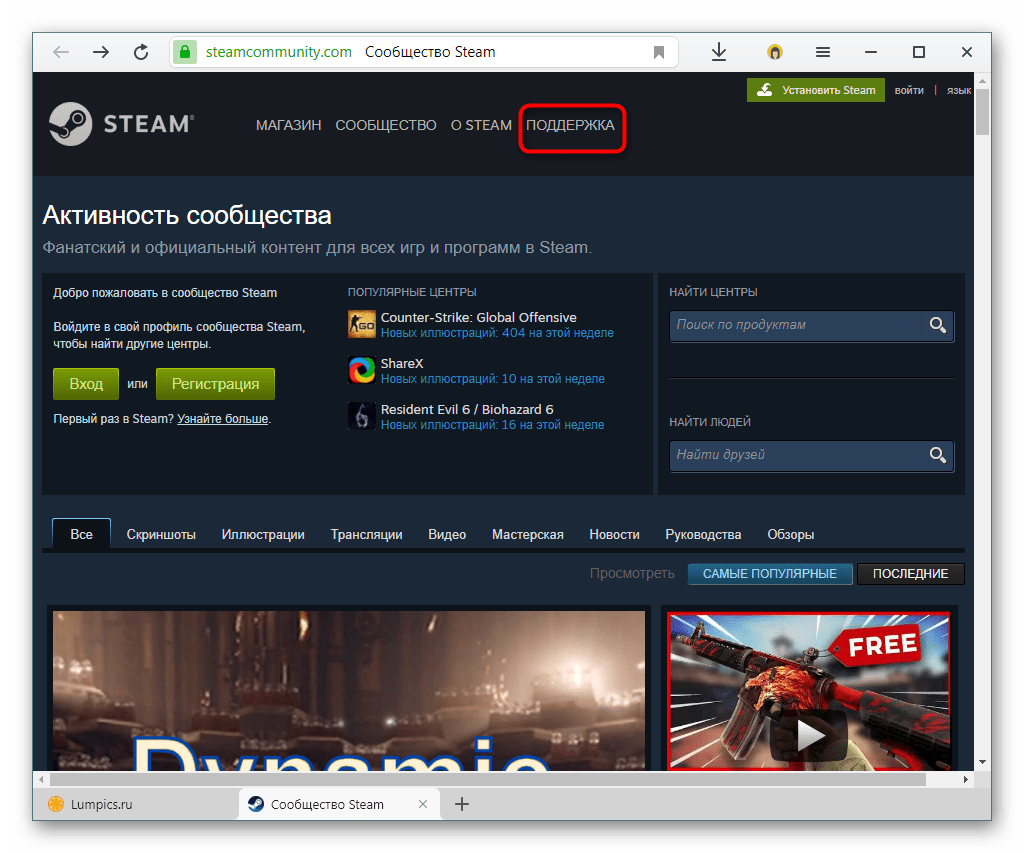The height and width of the screenshot is (853, 1024).
Task: Open the browser downloads icon
Action: tap(718, 52)
